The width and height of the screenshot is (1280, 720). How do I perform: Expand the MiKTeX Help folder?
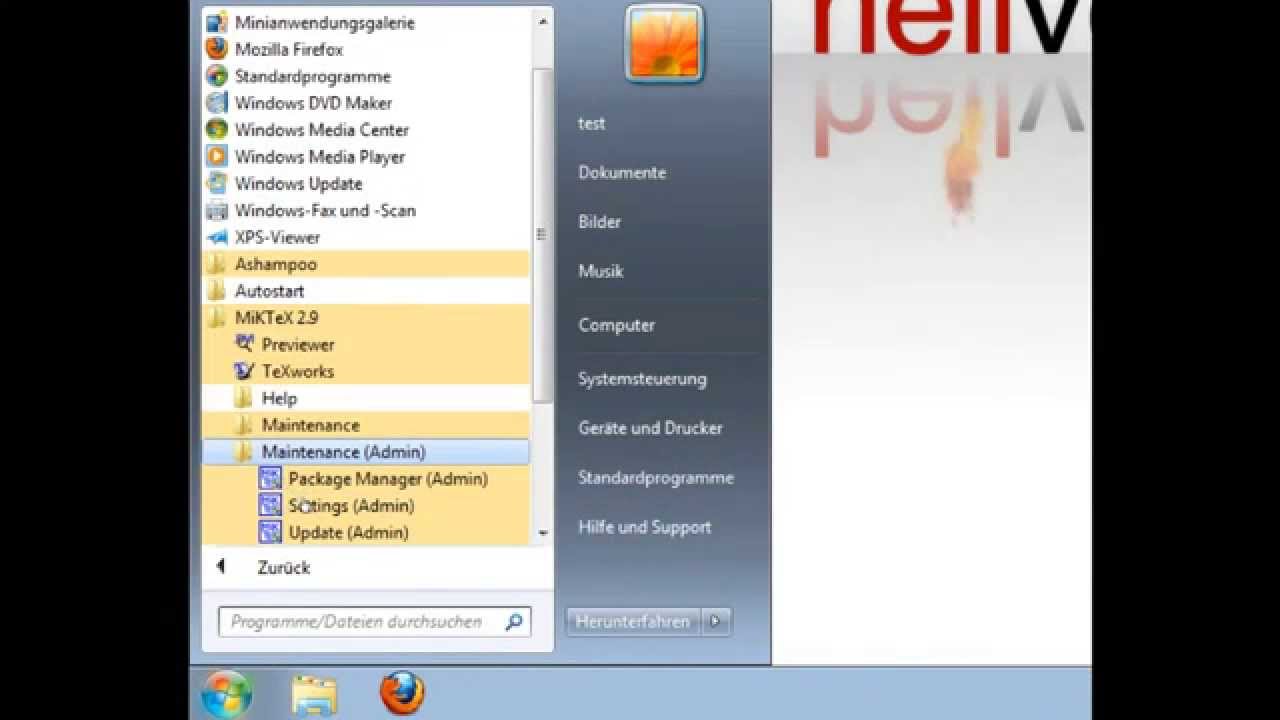366,398
